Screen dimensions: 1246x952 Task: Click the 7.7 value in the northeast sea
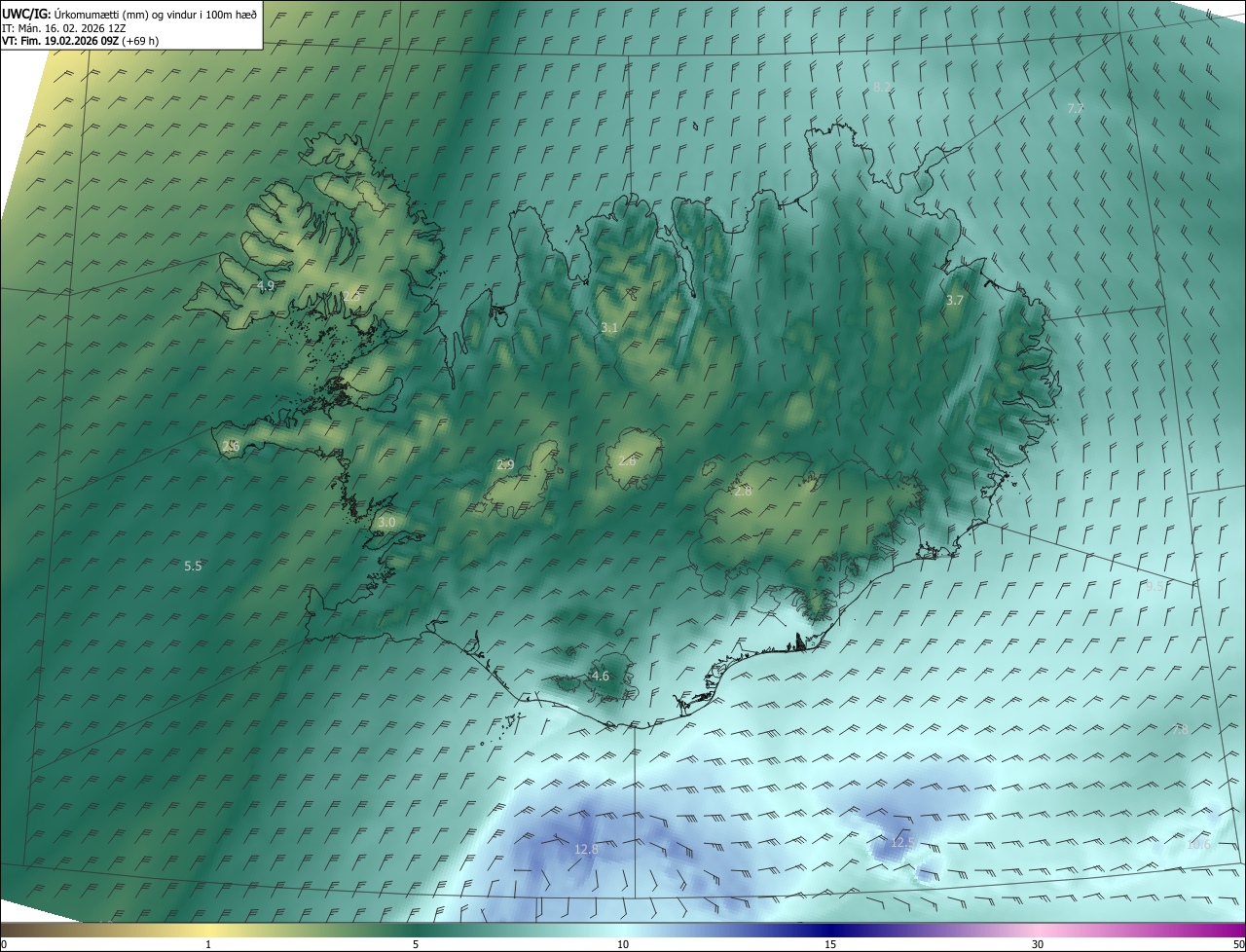tap(1076, 108)
